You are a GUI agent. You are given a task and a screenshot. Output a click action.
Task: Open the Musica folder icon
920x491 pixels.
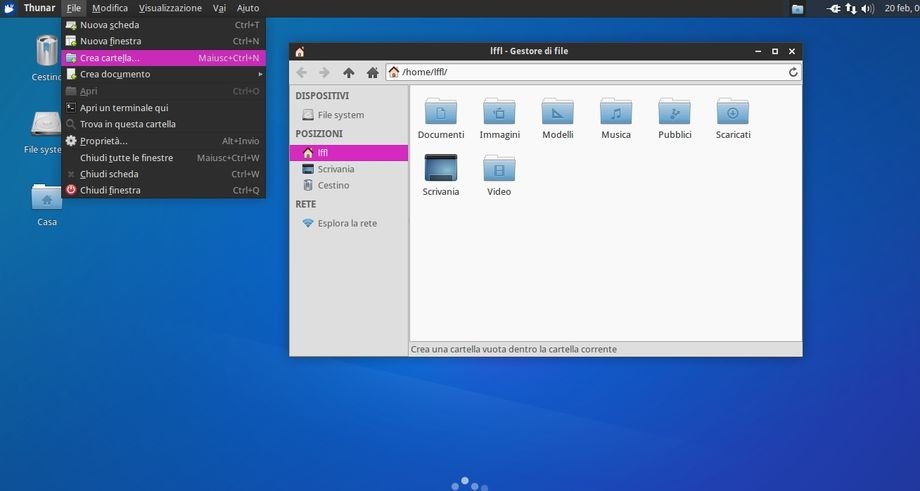[616, 112]
